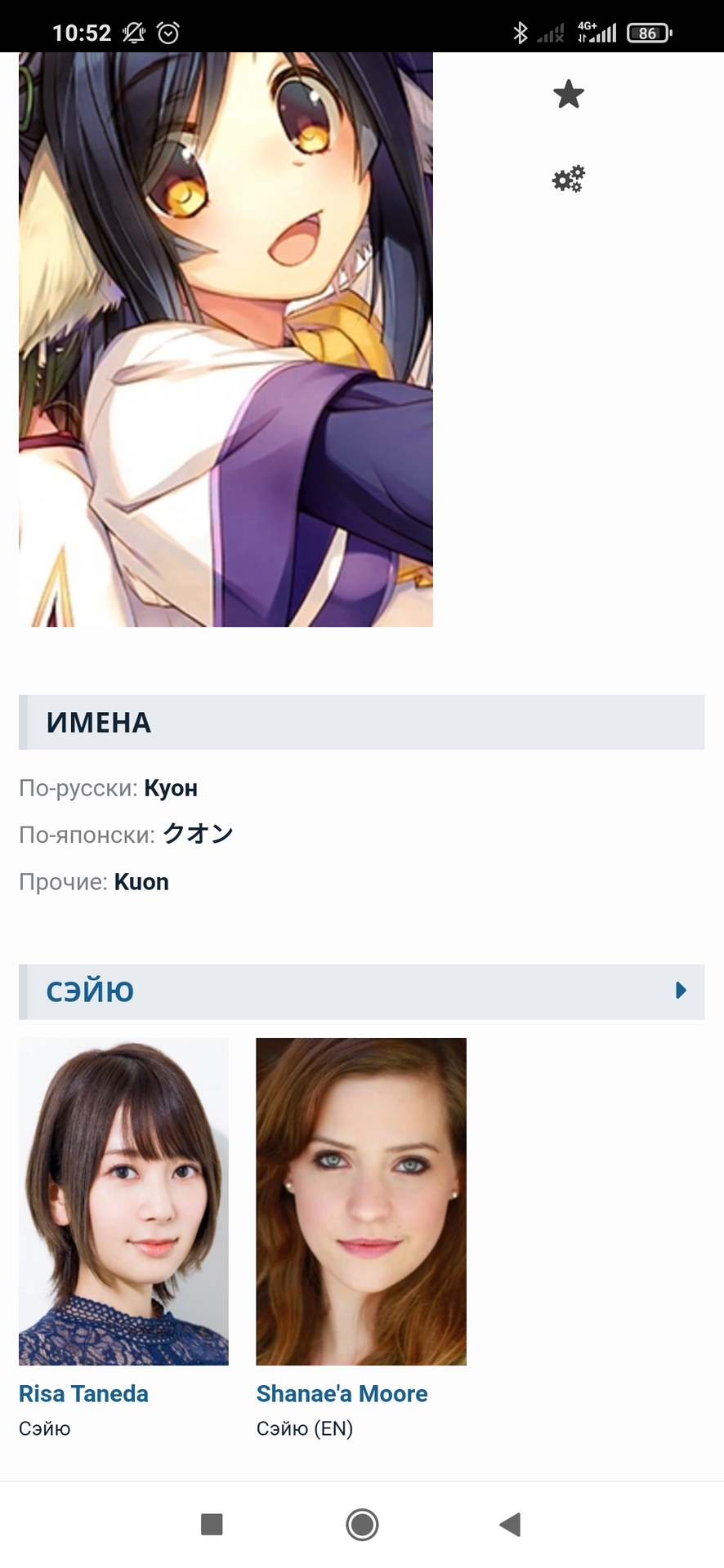Tap the ИМЕНА section header
This screenshot has height=1568, width=724.
[x=361, y=722]
